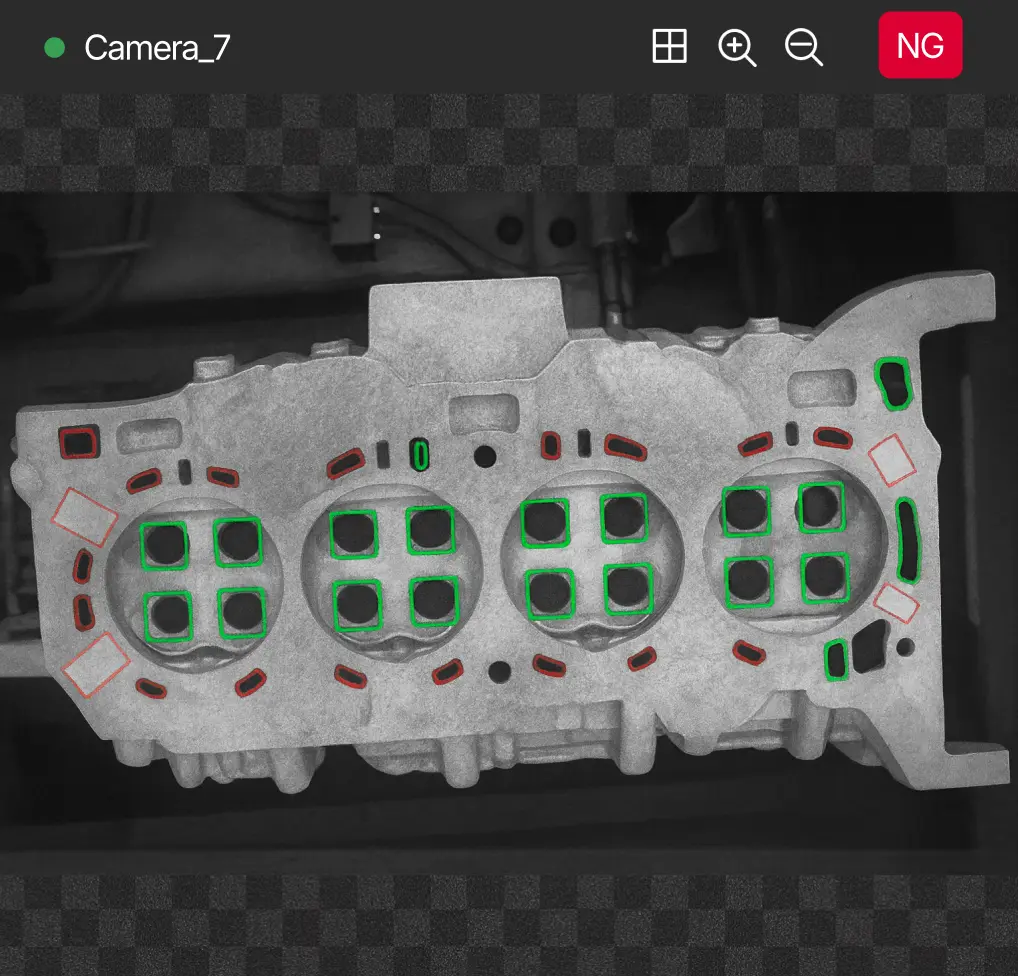
Task: Click the light red square at lower-left corner
Action: [95, 664]
